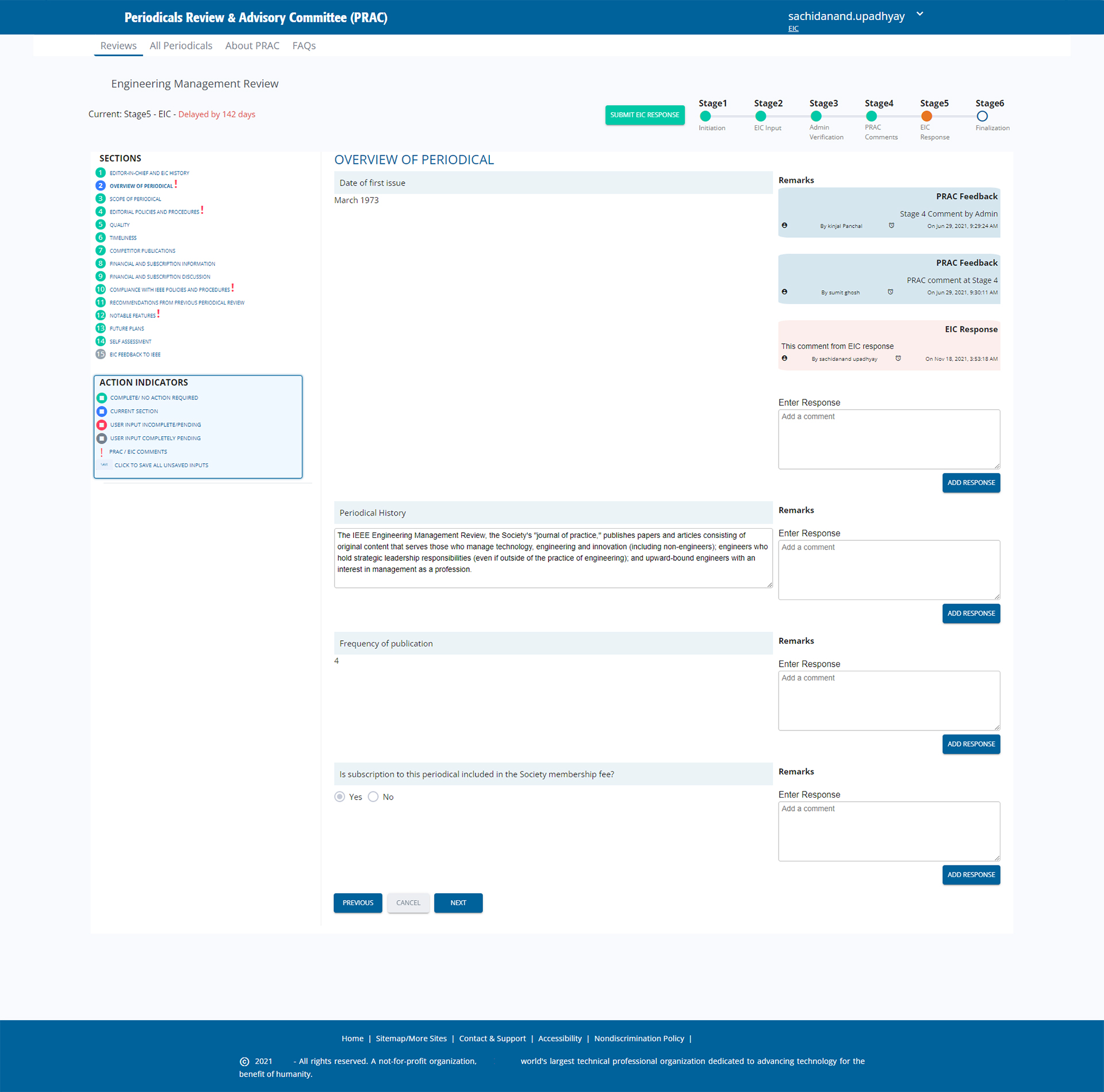Select Yes for subscription included
Screen dimensions: 1104x1092
point(340,797)
